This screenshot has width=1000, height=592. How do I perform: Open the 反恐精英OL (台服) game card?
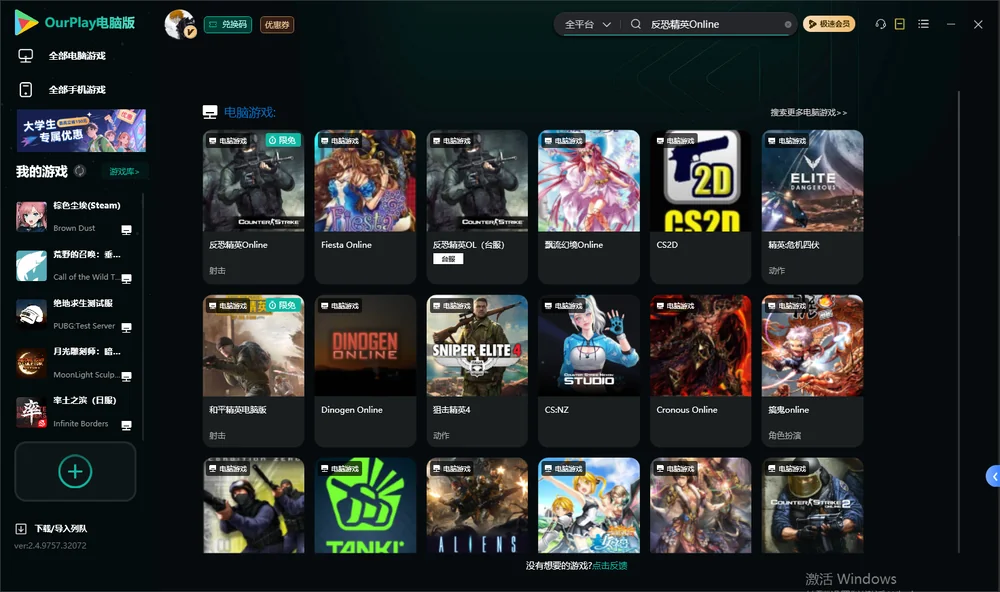477,207
